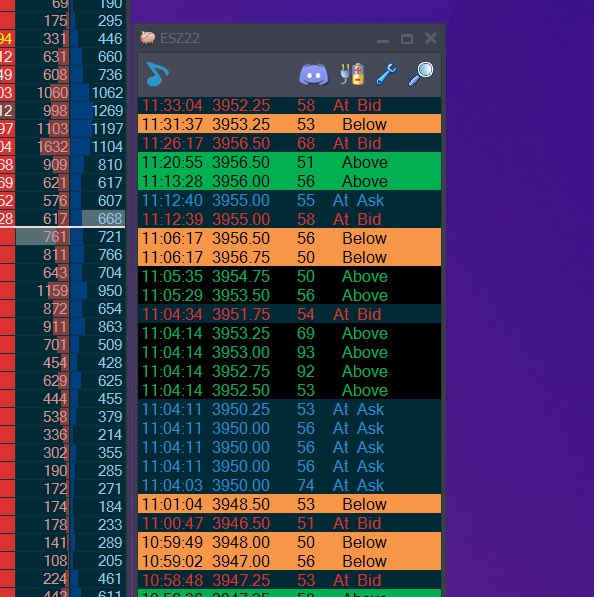Click the ESZ22 window title text
The image size is (594, 597).
tap(180, 38)
